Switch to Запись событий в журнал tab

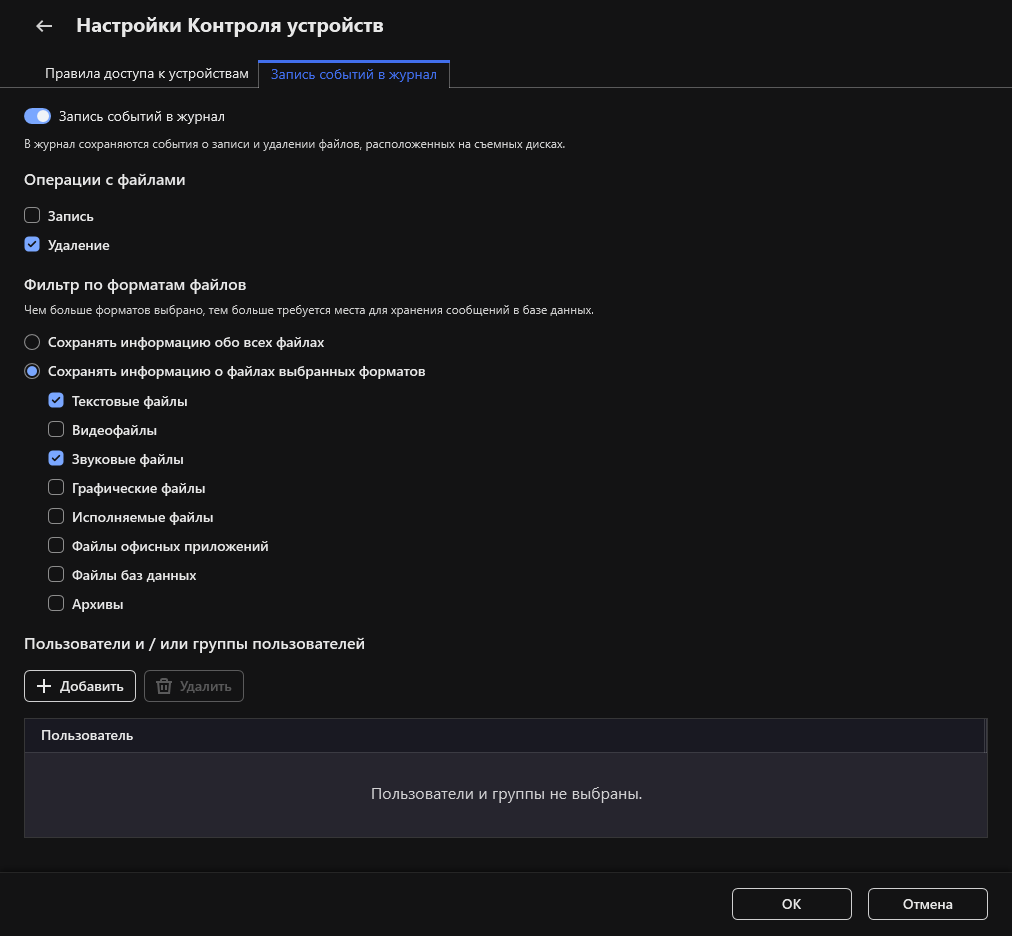(x=353, y=75)
